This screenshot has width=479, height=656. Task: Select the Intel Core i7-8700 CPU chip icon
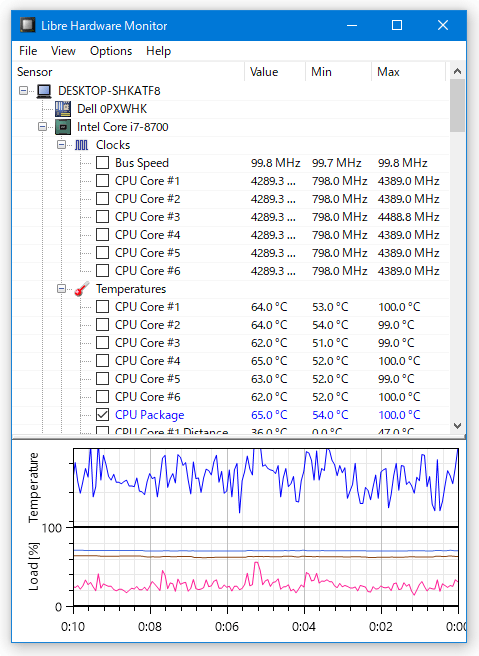tap(63, 127)
